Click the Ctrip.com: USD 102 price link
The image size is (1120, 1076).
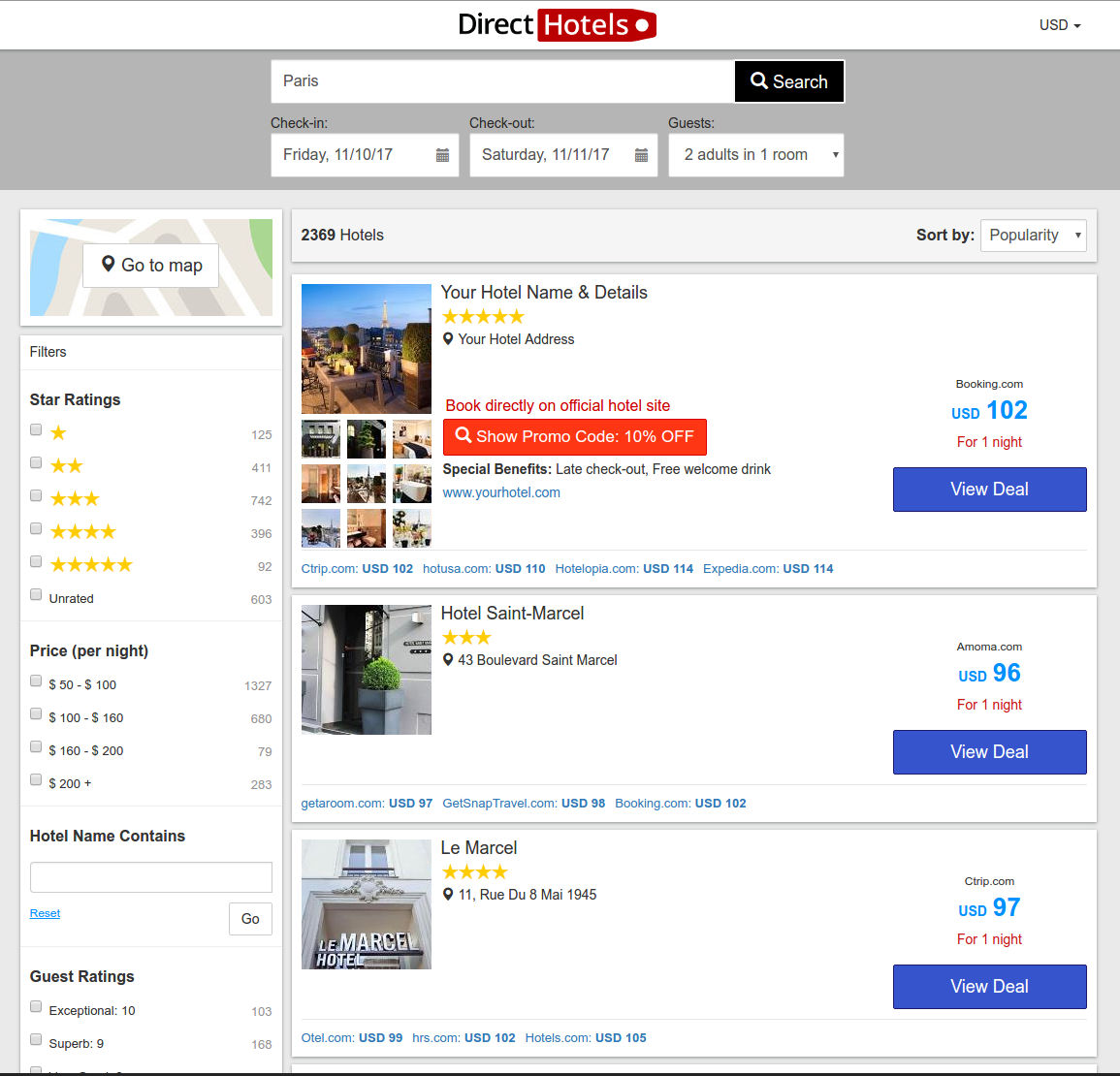[357, 569]
